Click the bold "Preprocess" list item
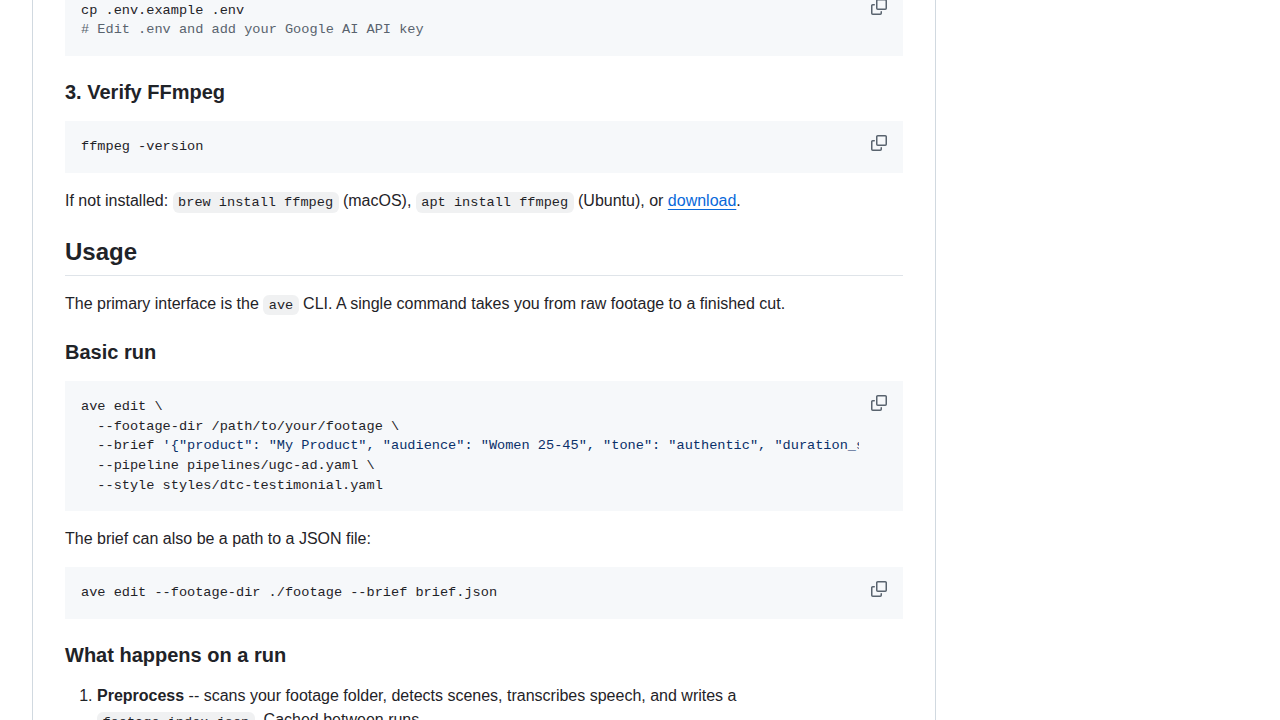1280x720 pixels. [x=140, y=695]
